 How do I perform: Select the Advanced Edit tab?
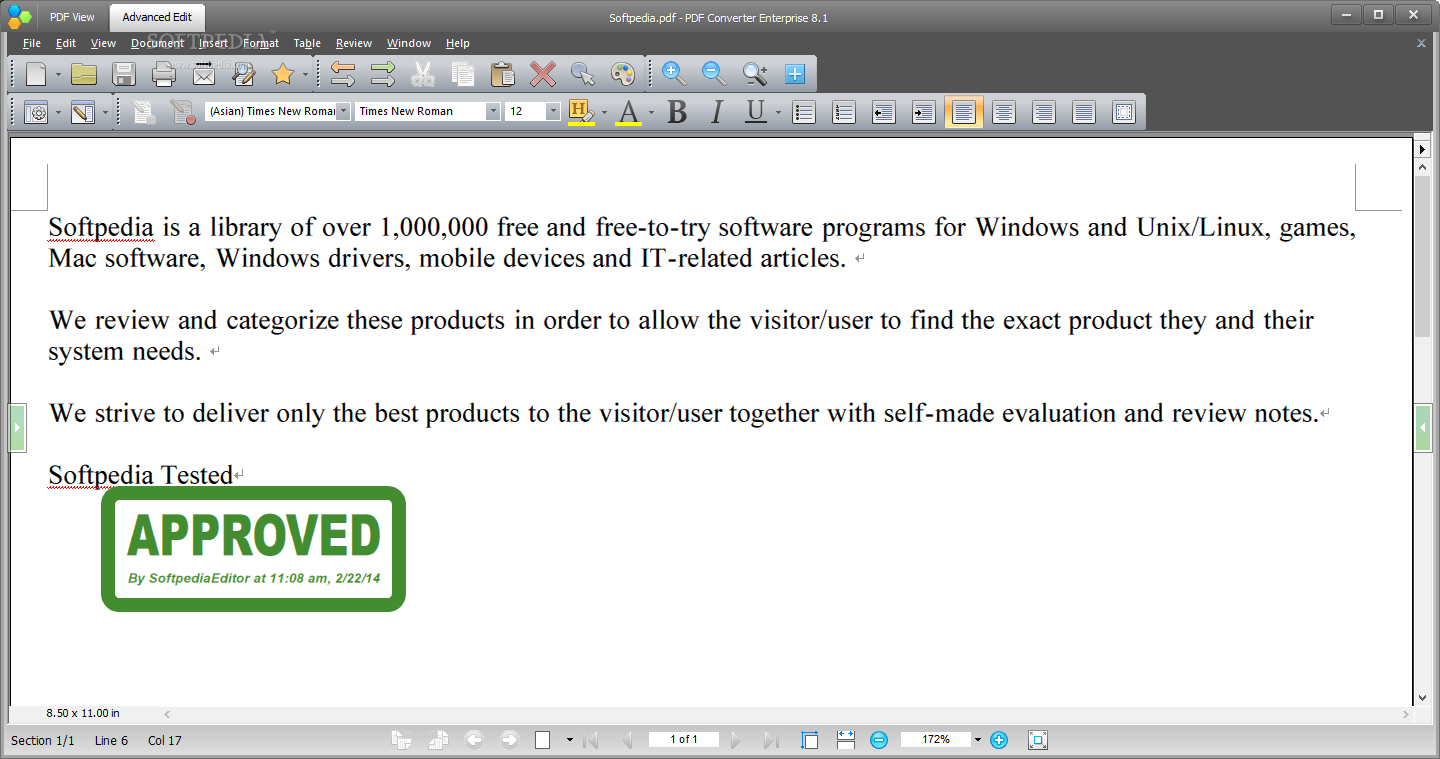point(157,17)
